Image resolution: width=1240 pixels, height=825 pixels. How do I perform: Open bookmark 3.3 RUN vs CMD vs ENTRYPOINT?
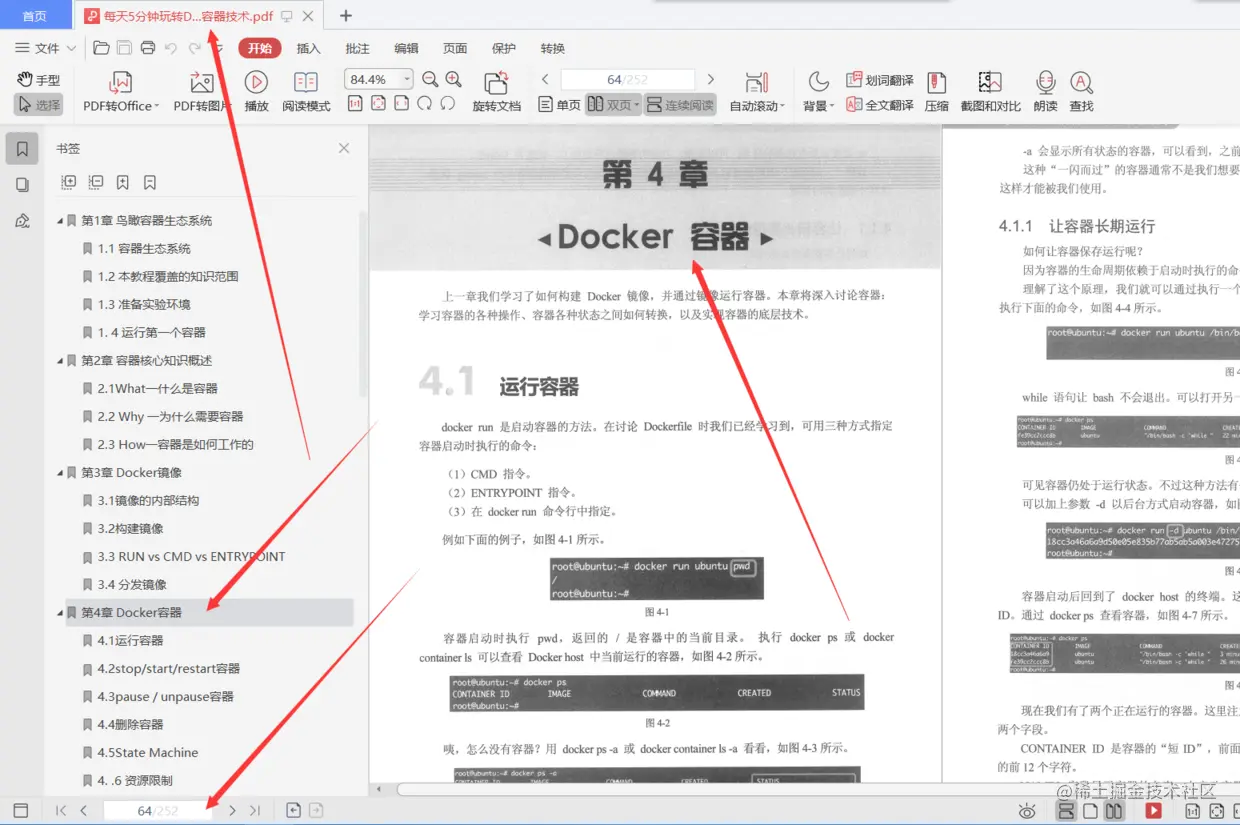click(191, 557)
